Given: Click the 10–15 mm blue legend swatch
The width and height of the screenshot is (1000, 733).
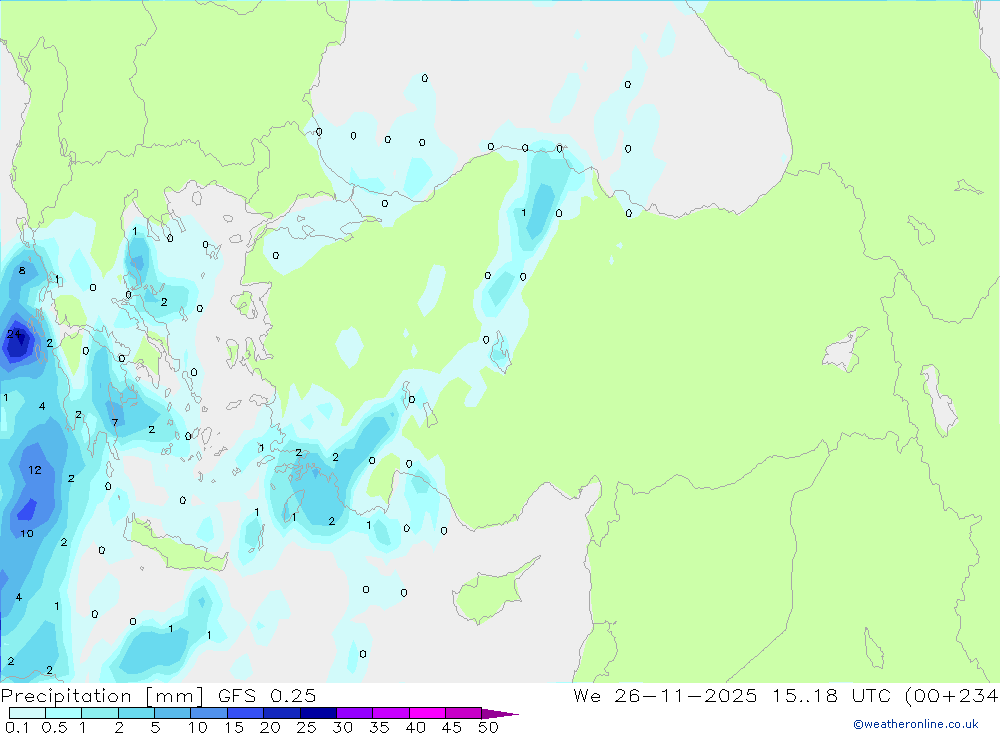Looking at the screenshot, I should pyautogui.click(x=209, y=713).
